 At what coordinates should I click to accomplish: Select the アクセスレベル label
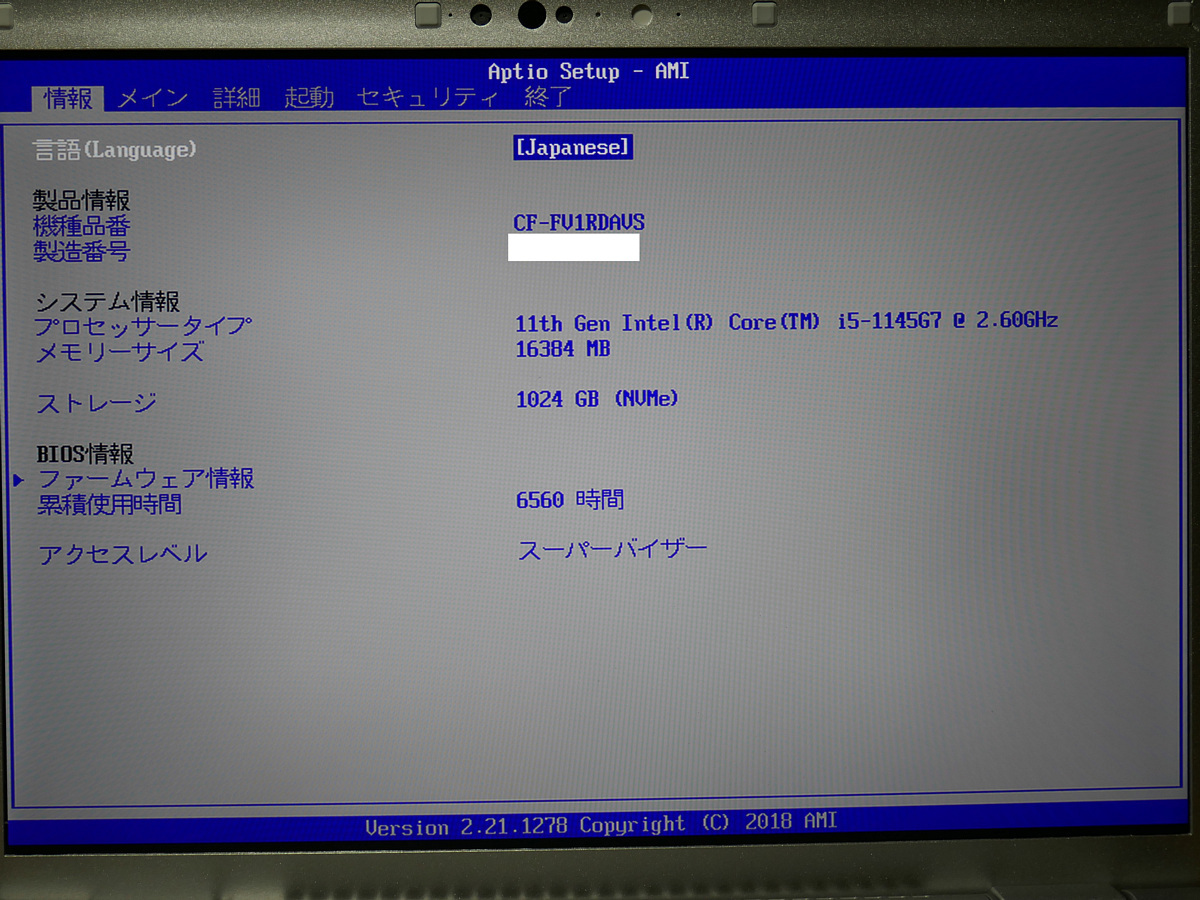123,554
